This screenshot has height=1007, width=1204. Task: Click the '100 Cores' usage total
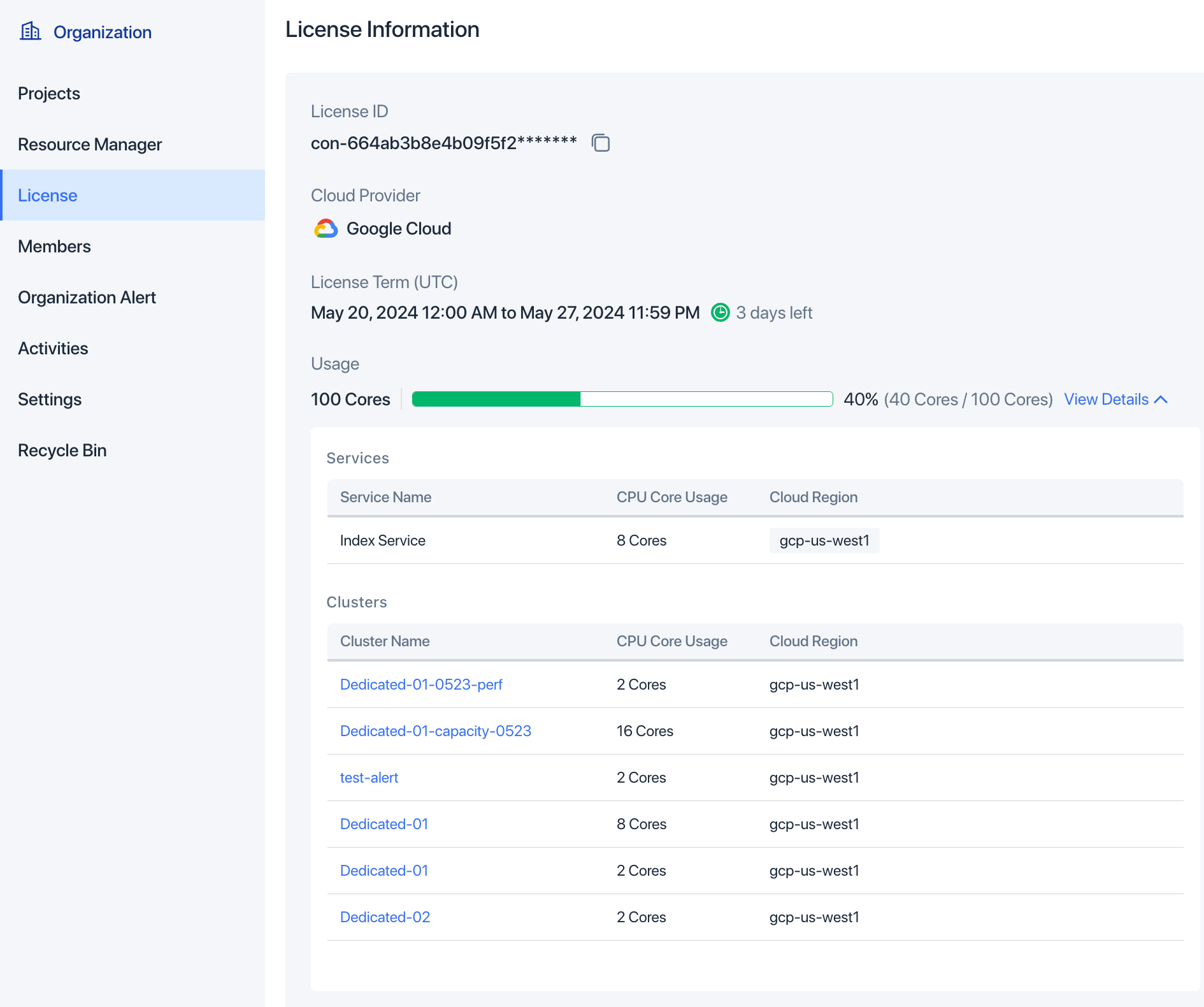click(350, 400)
